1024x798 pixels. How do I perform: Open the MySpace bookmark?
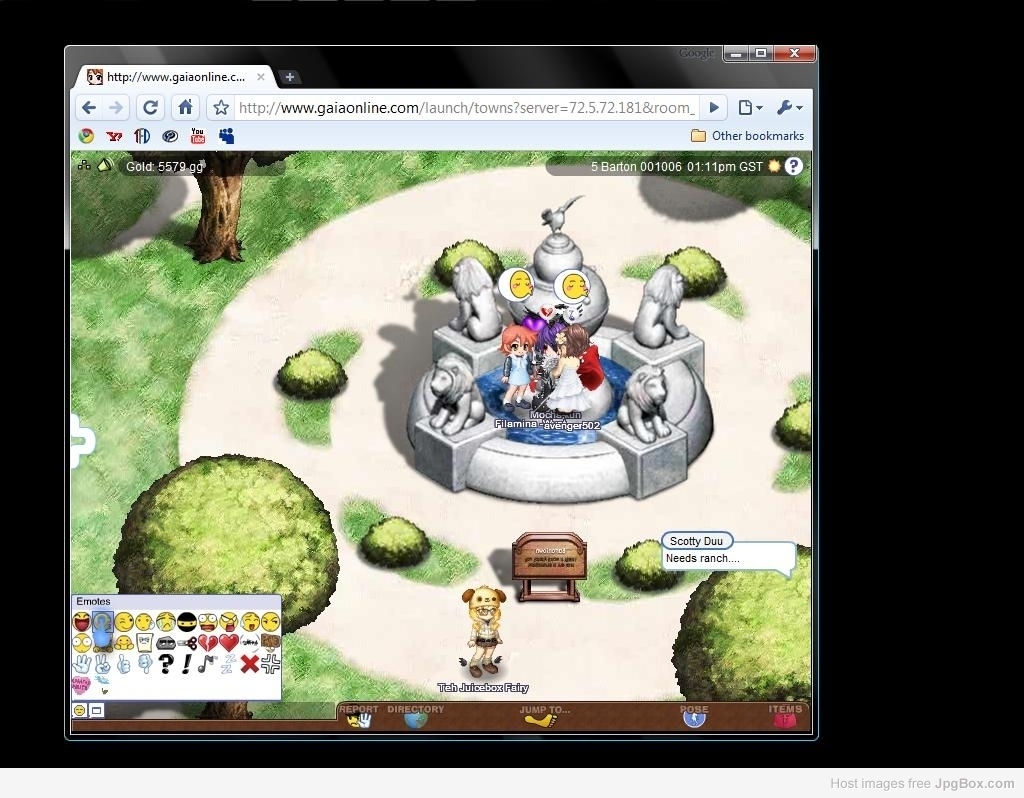[227, 136]
